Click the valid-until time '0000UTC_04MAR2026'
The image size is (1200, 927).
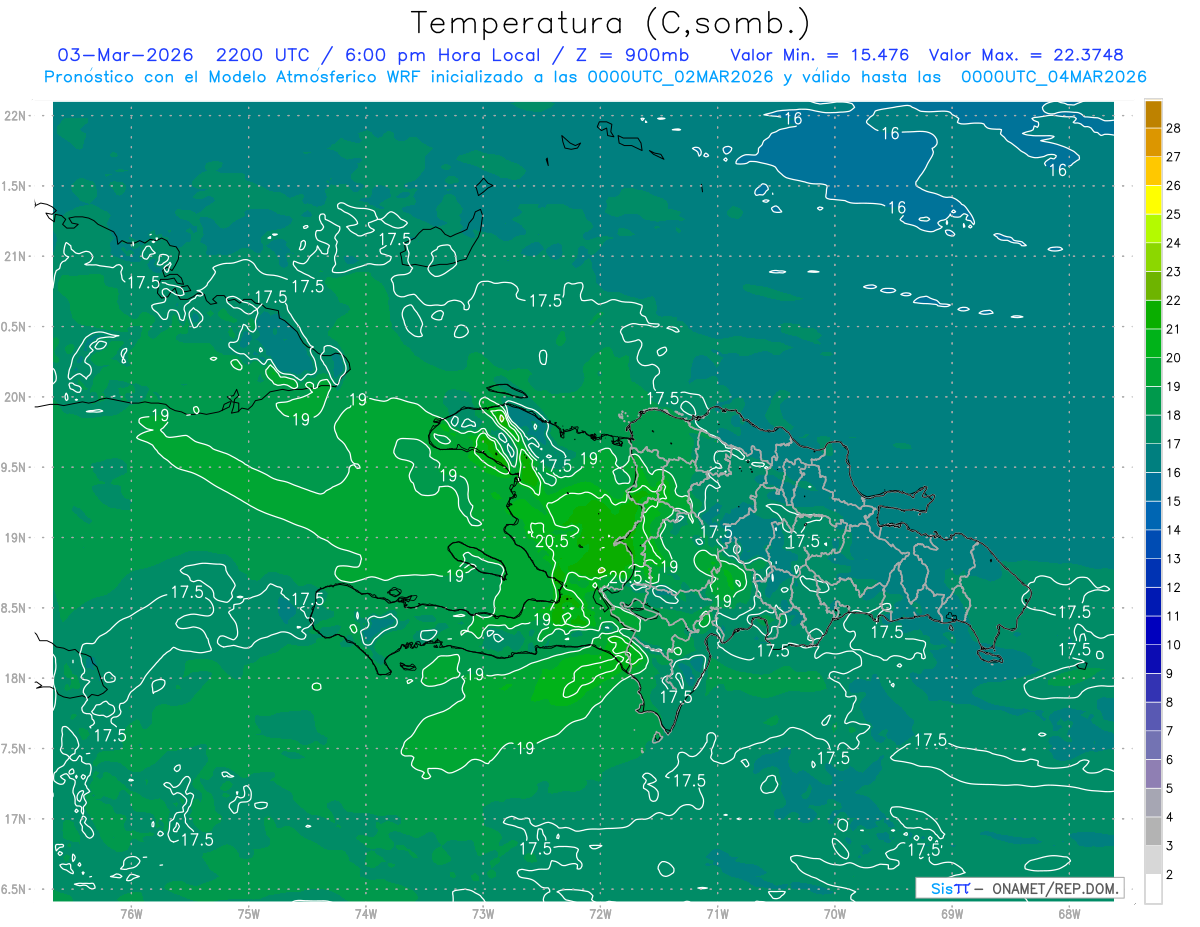click(x=1053, y=77)
